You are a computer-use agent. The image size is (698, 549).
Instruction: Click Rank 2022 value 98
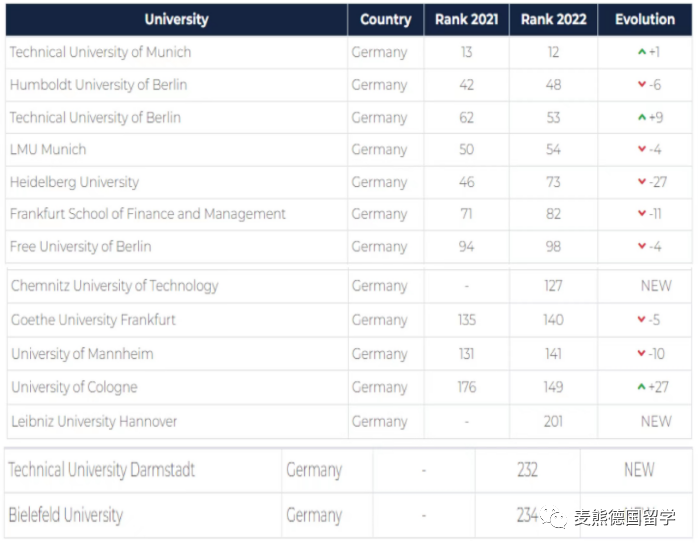click(x=553, y=246)
